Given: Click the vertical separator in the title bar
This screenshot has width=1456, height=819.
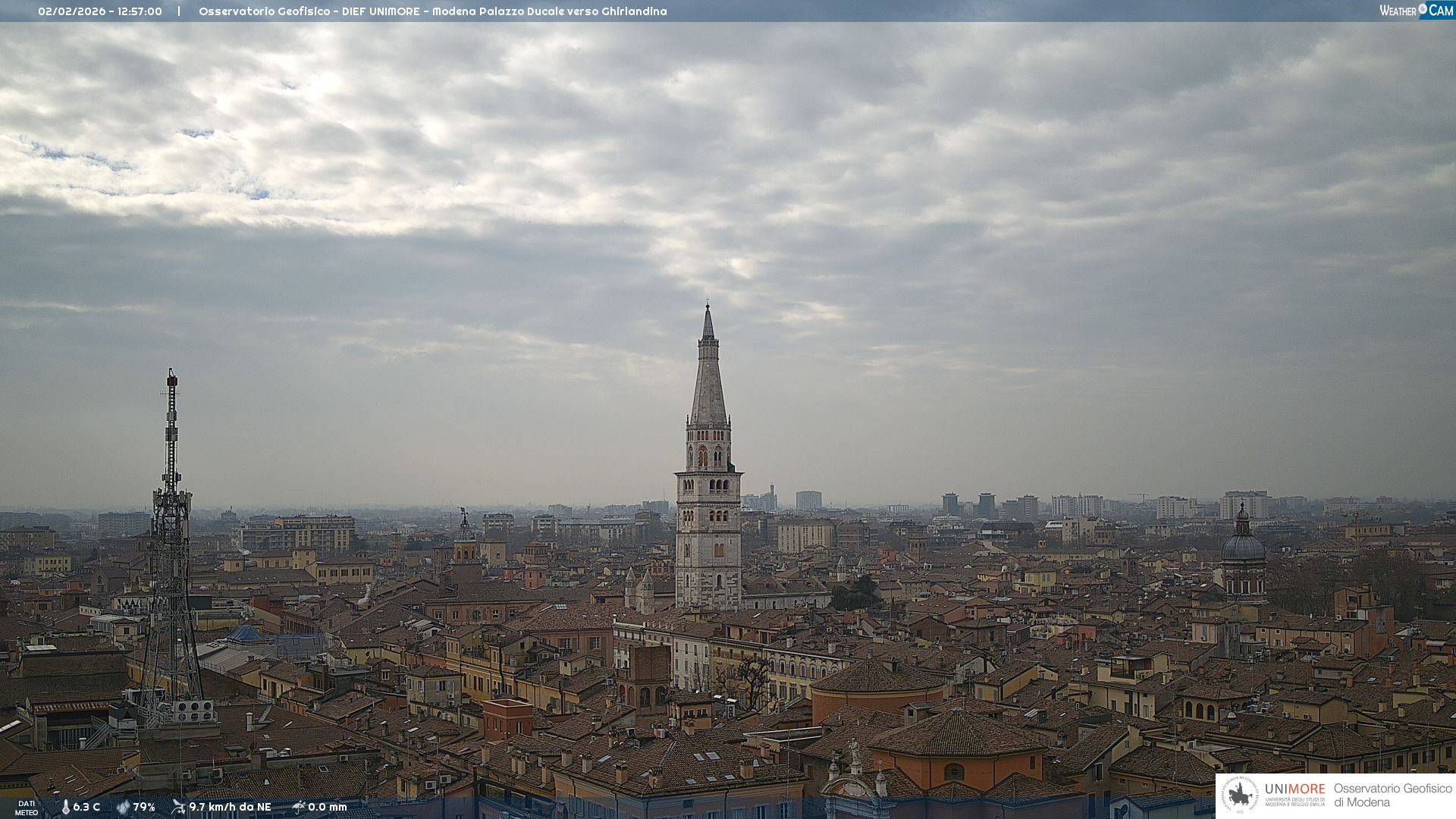Looking at the screenshot, I should pyautogui.click(x=179, y=11).
